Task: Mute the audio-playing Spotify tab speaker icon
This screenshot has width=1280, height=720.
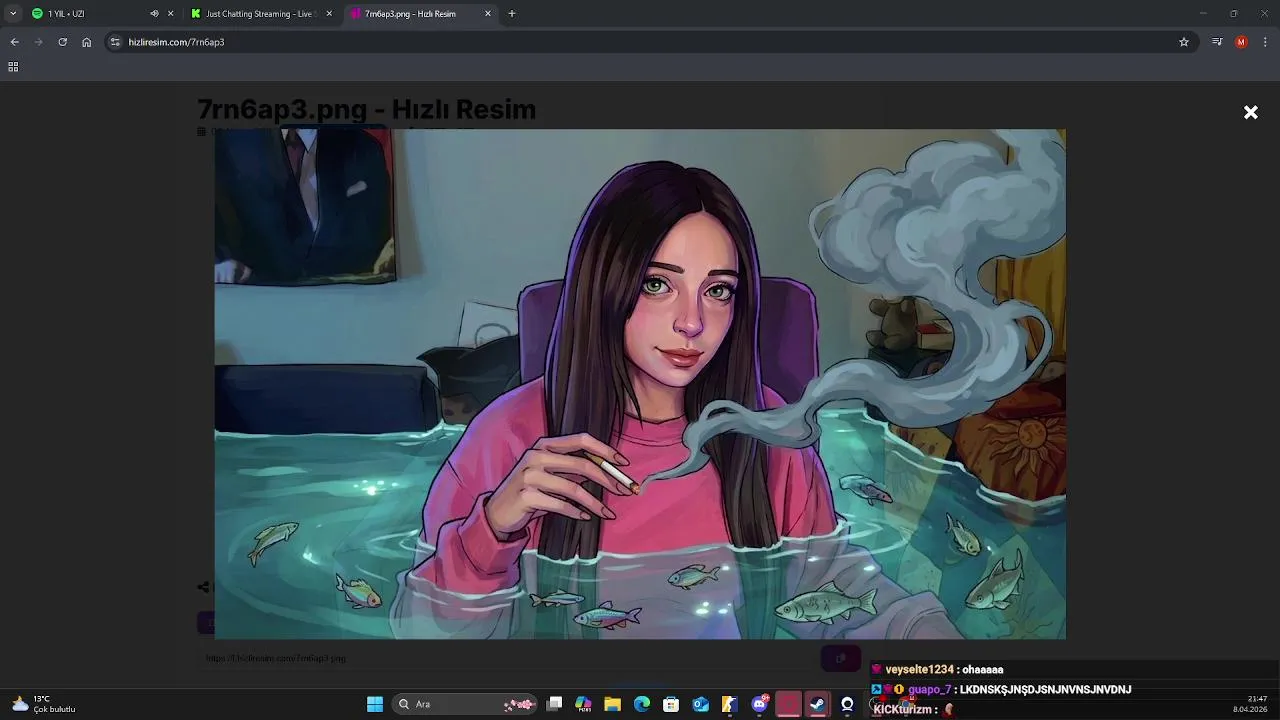Action: 154,14
